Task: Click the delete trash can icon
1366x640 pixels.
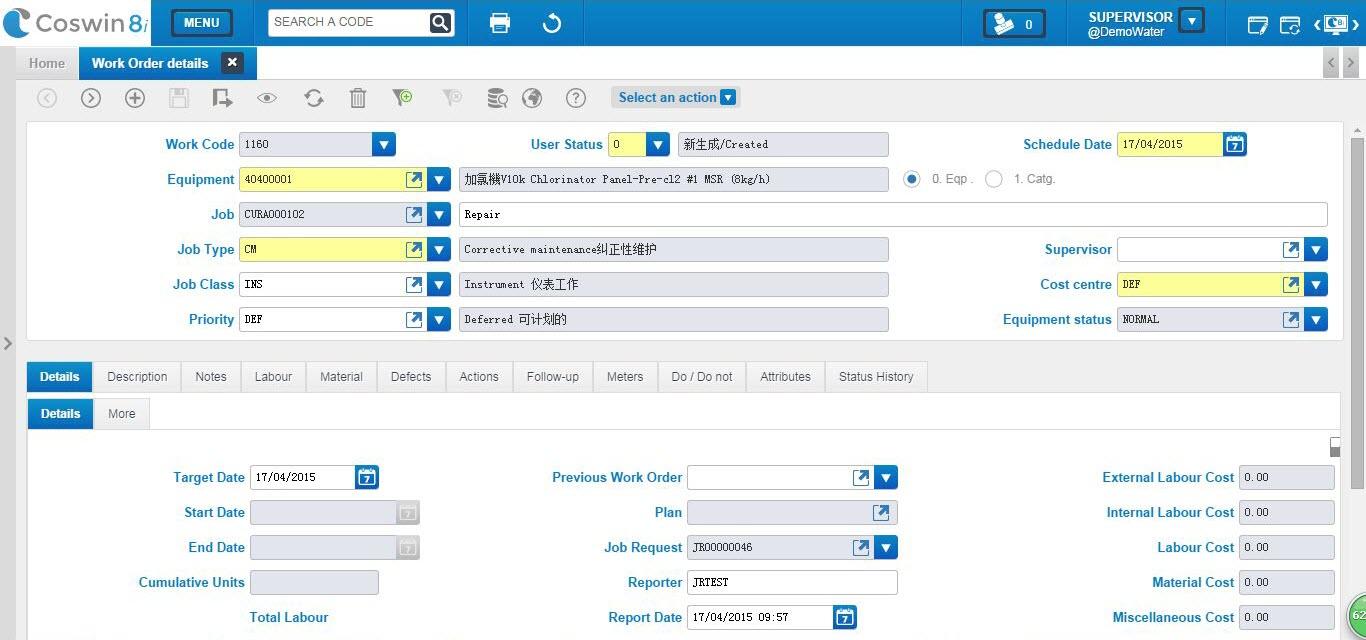Action: pyautogui.click(x=358, y=98)
